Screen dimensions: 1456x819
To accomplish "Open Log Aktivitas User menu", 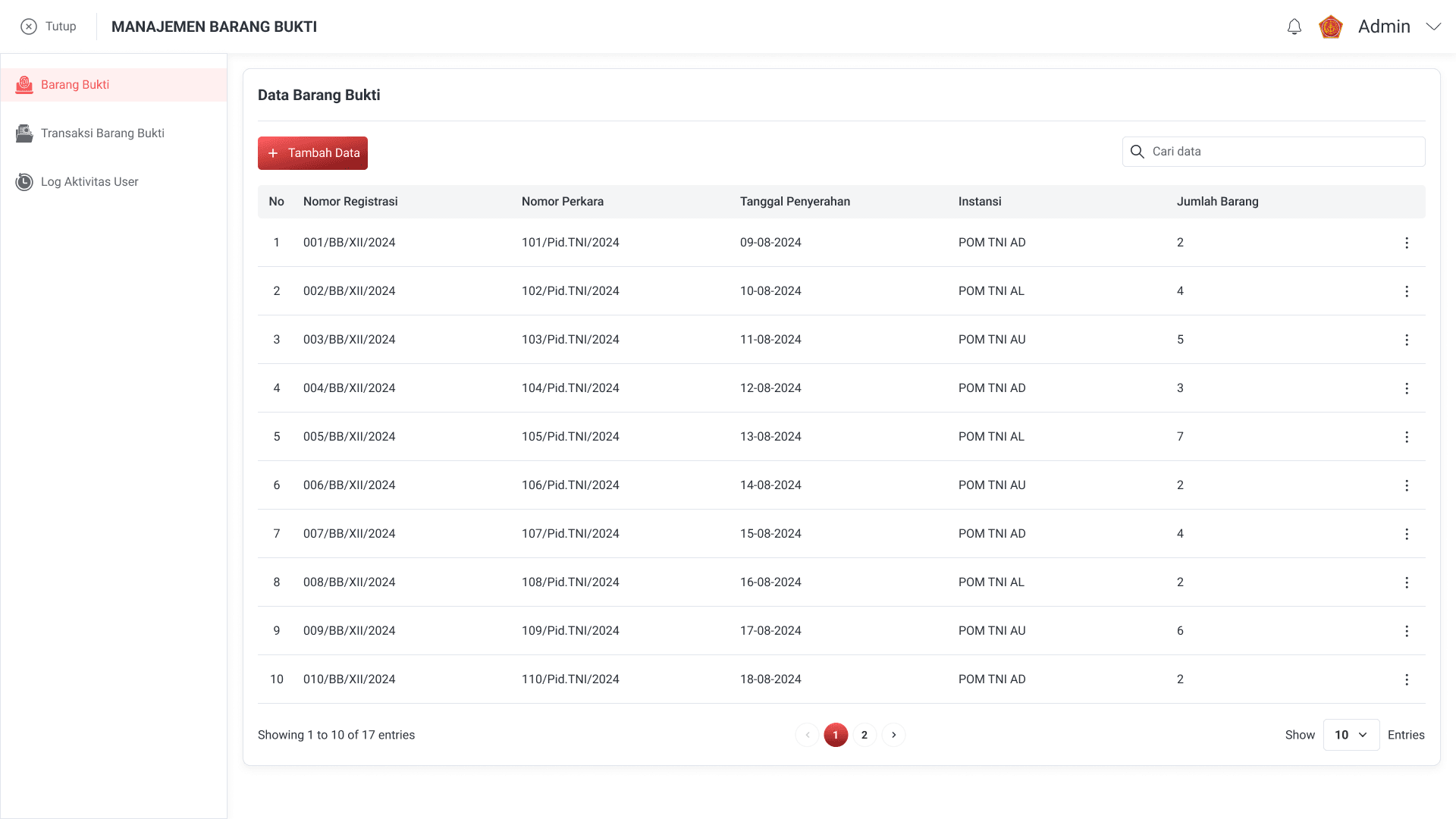I will (89, 182).
